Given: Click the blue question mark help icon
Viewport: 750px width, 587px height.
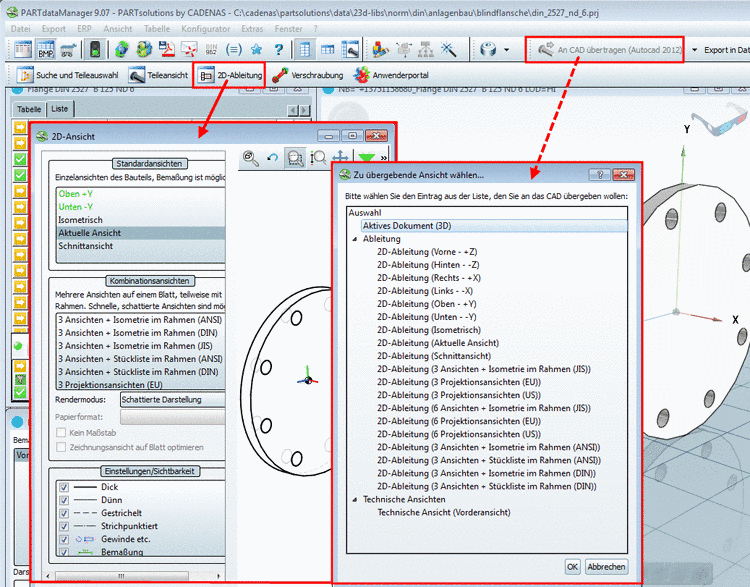Looking at the screenshot, I should pos(279,49).
